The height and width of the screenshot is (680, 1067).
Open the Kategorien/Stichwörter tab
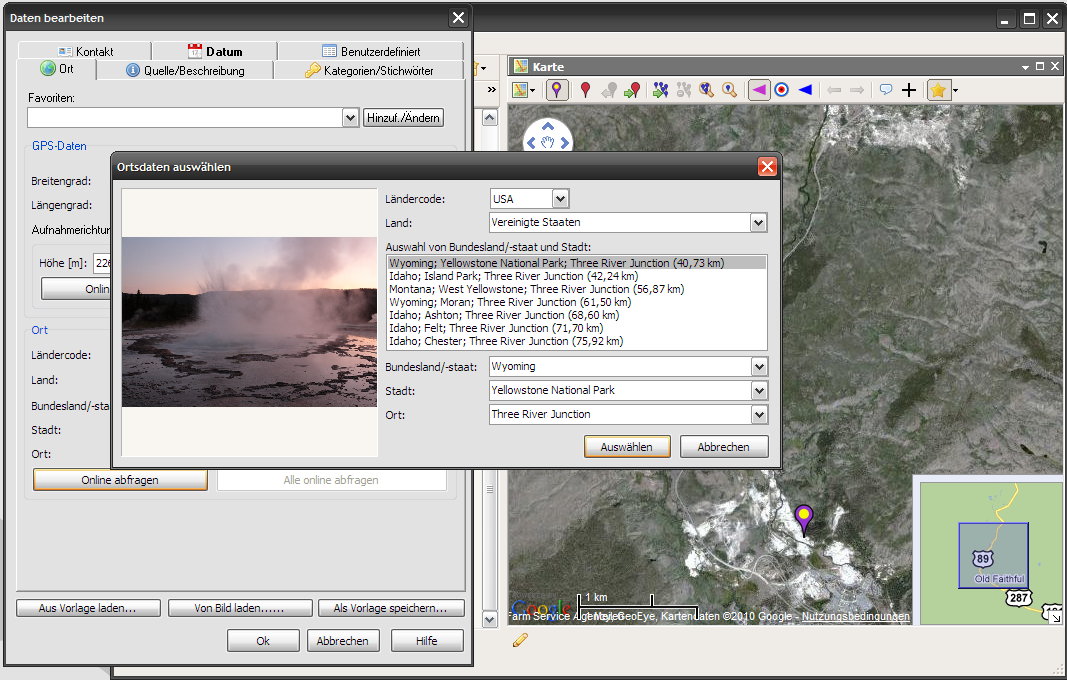click(369, 71)
